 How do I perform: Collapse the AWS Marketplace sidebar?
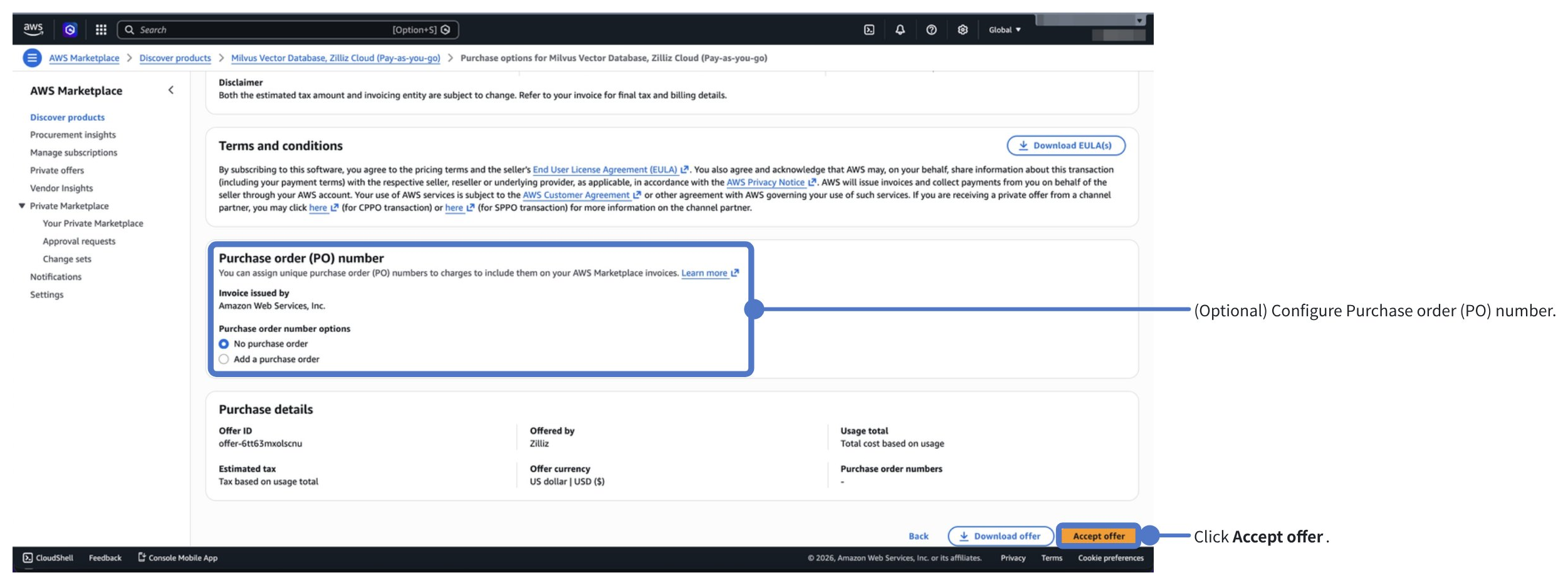170,90
